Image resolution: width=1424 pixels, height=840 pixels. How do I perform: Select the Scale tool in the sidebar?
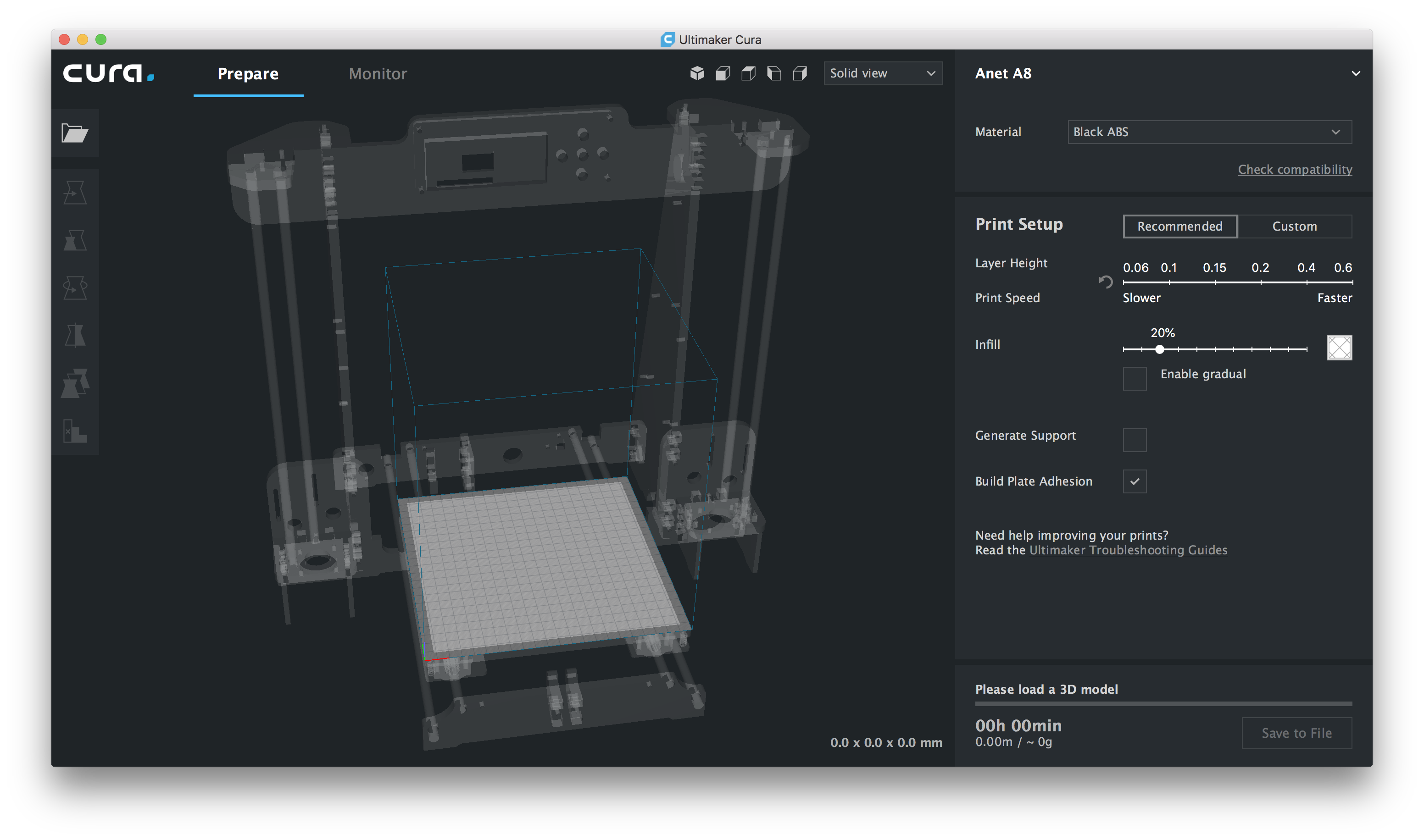[75, 240]
